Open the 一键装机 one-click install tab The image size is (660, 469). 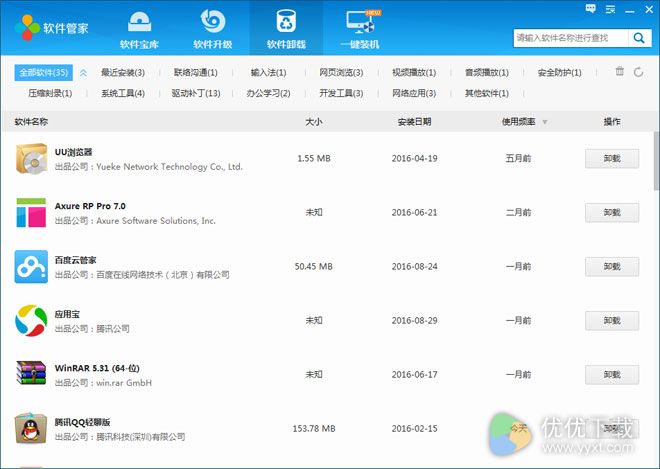click(360, 29)
